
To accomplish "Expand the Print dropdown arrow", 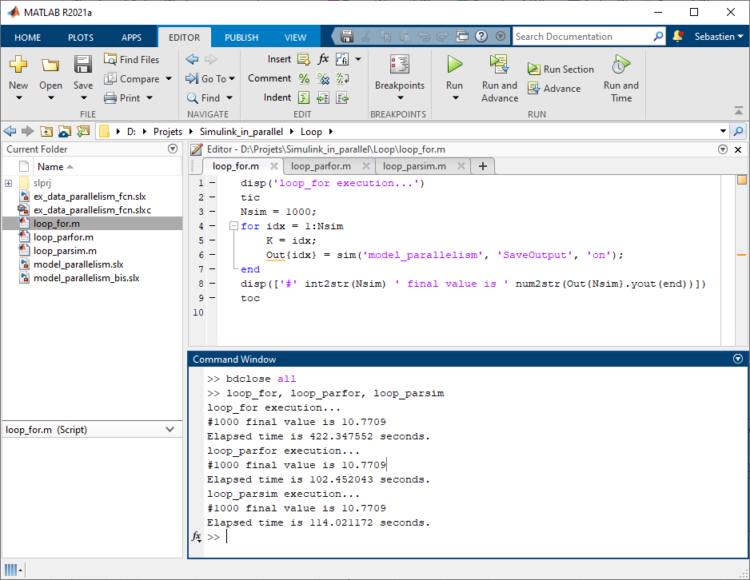I will [x=150, y=98].
